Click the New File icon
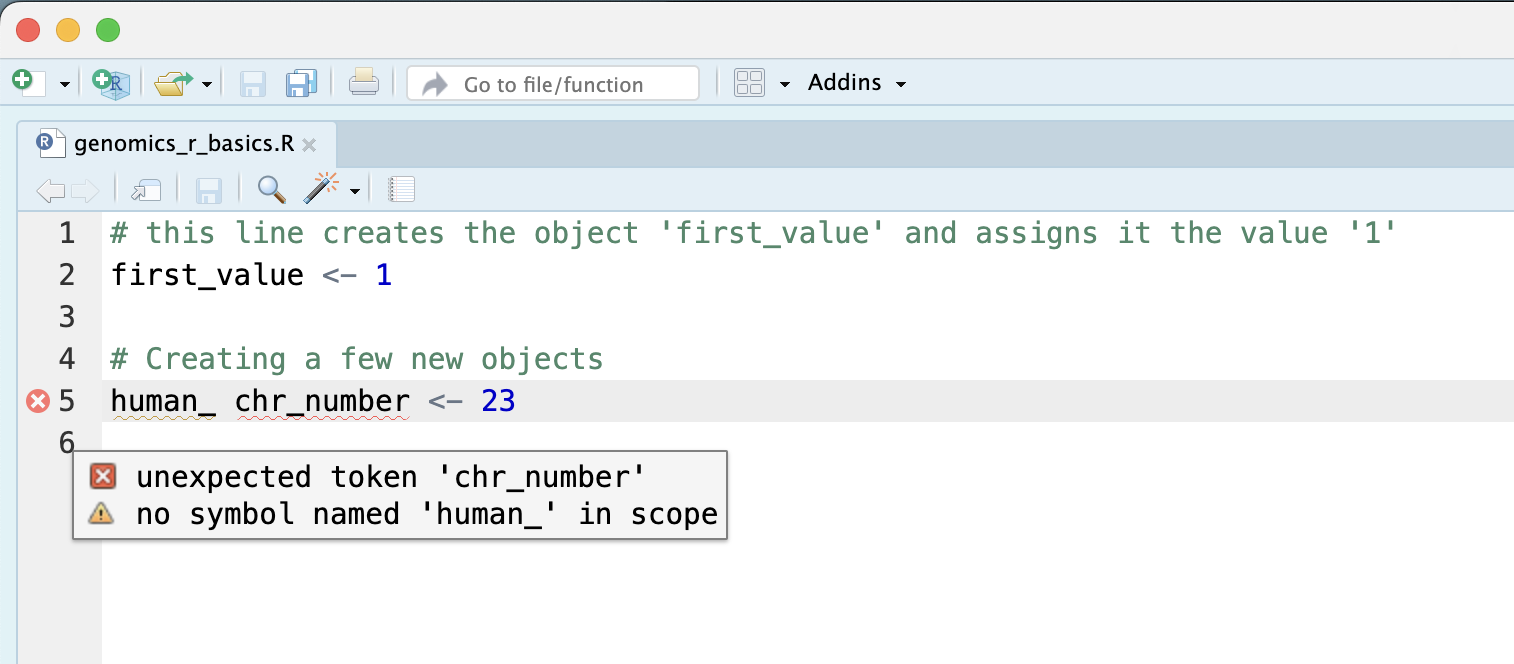This screenshot has width=1514, height=664. tap(28, 82)
